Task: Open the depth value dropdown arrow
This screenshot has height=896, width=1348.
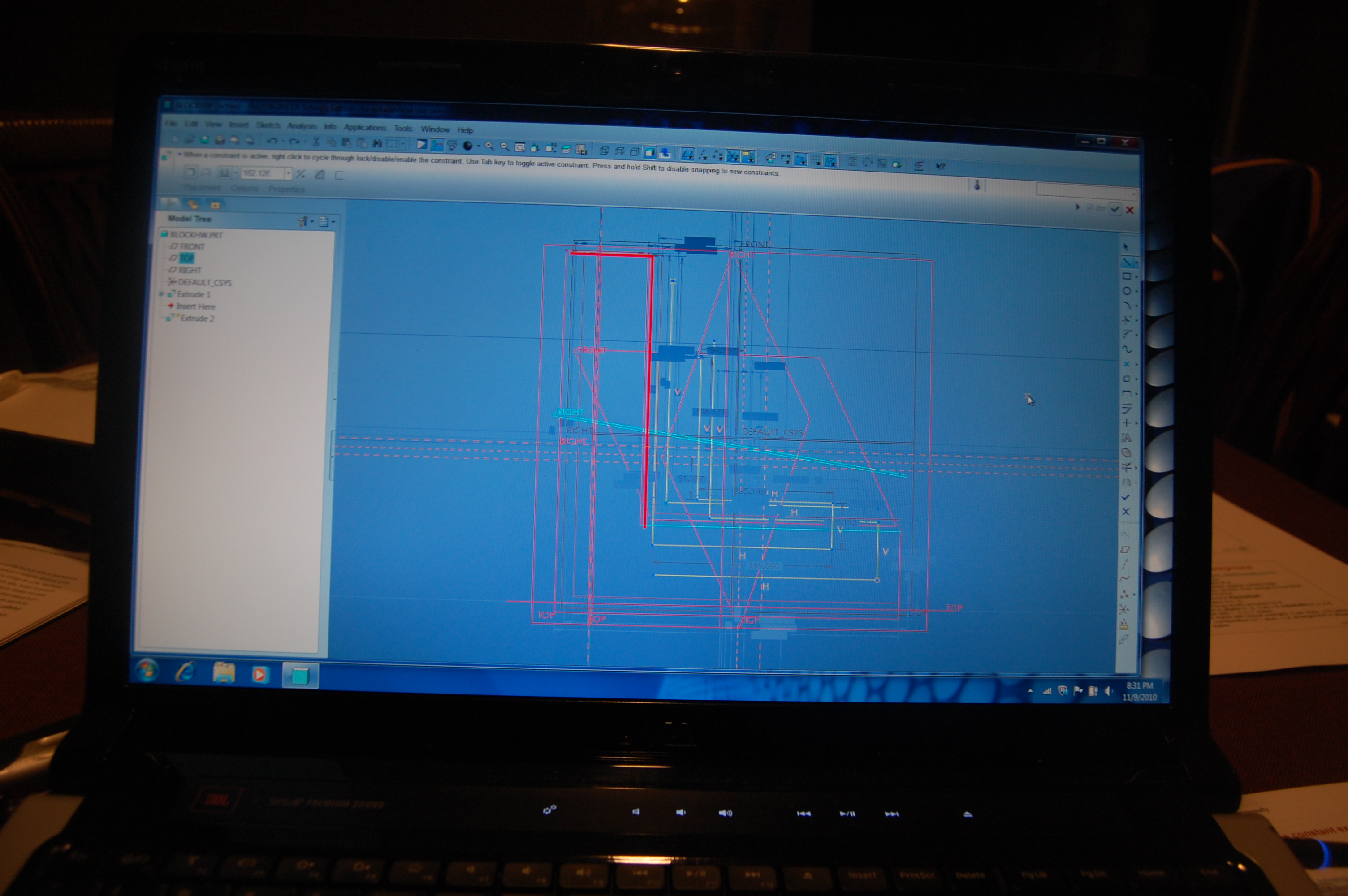Action: coord(288,173)
